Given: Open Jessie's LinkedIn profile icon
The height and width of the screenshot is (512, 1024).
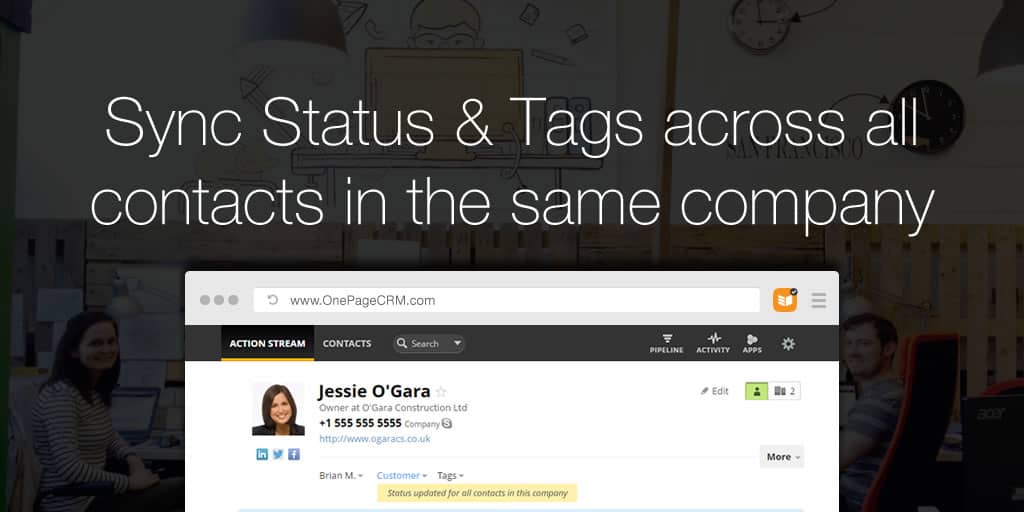Looking at the screenshot, I should pos(262,455).
